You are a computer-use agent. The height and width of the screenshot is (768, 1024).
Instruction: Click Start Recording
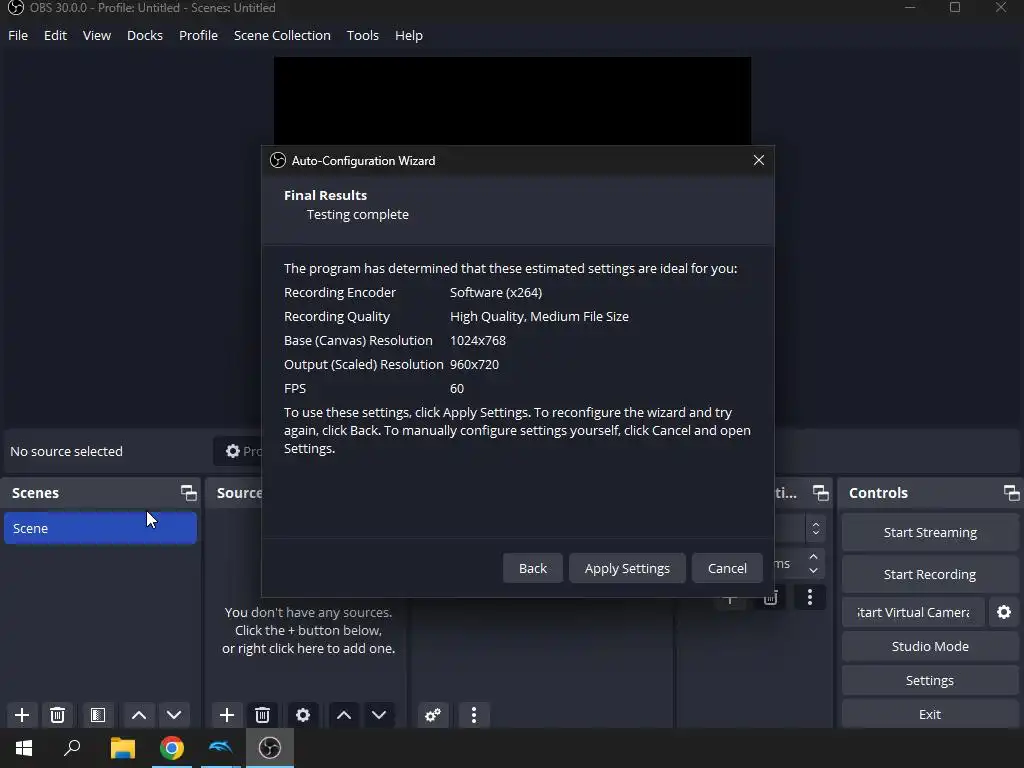(x=930, y=574)
